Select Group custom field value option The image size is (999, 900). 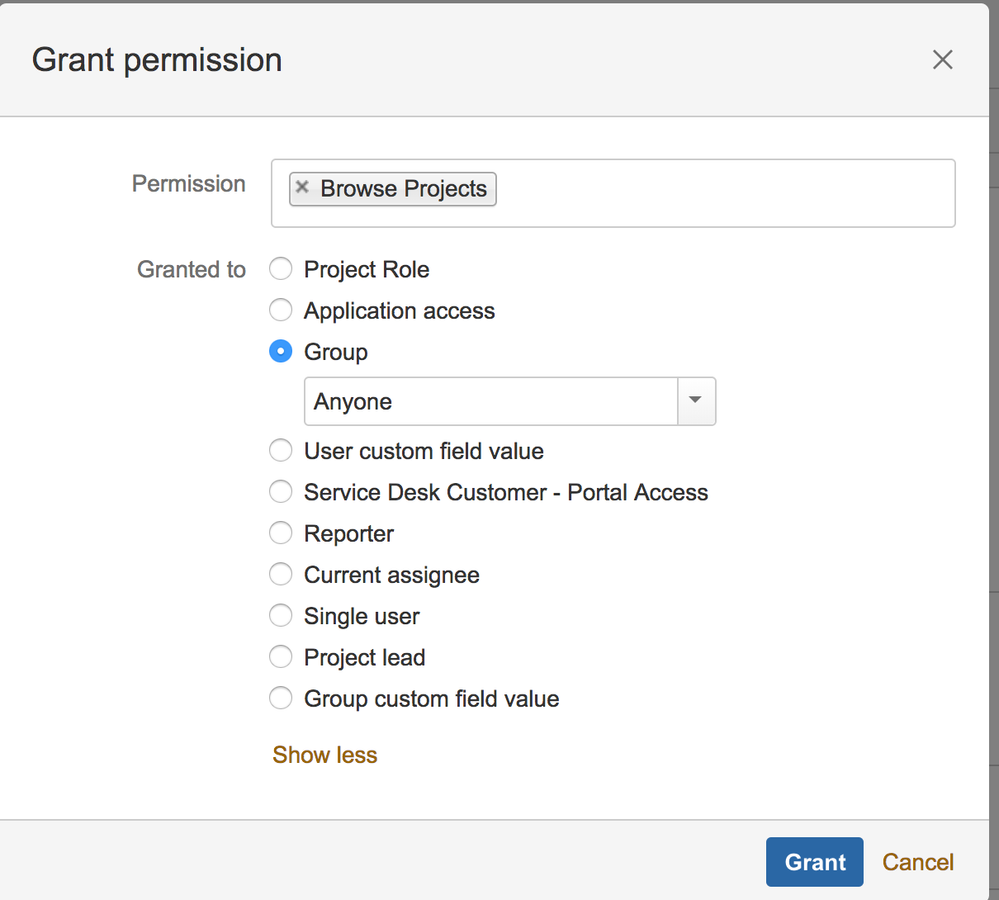[x=281, y=698]
